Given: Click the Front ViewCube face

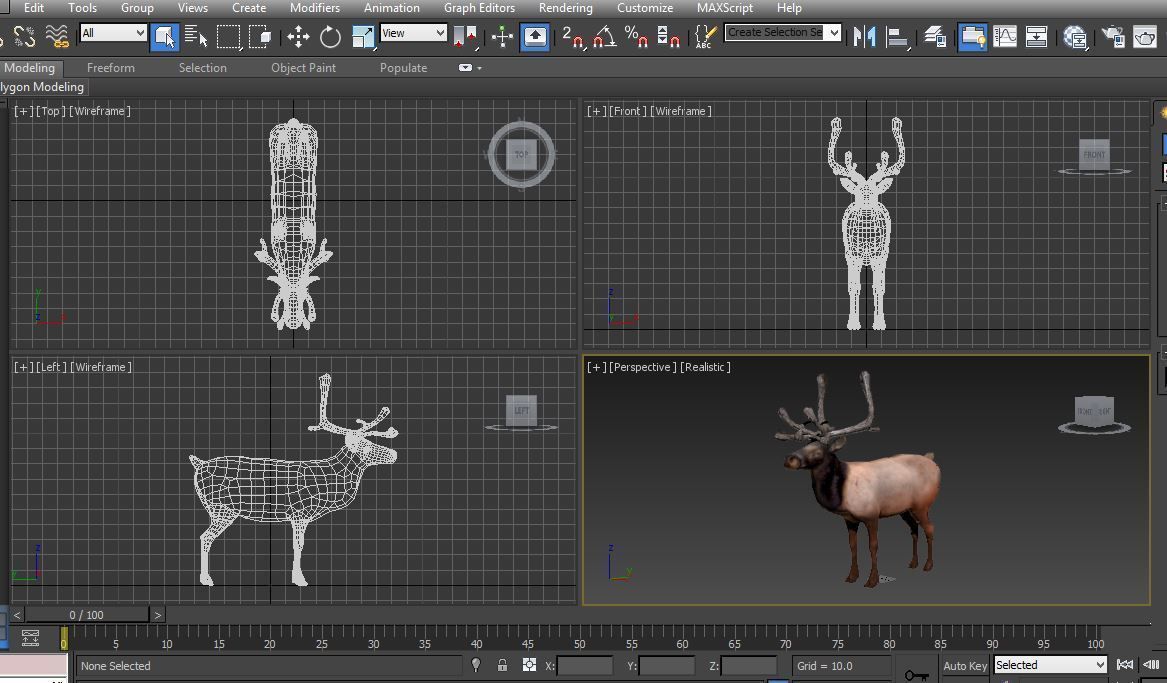Looking at the screenshot, I should (1094, 155).
